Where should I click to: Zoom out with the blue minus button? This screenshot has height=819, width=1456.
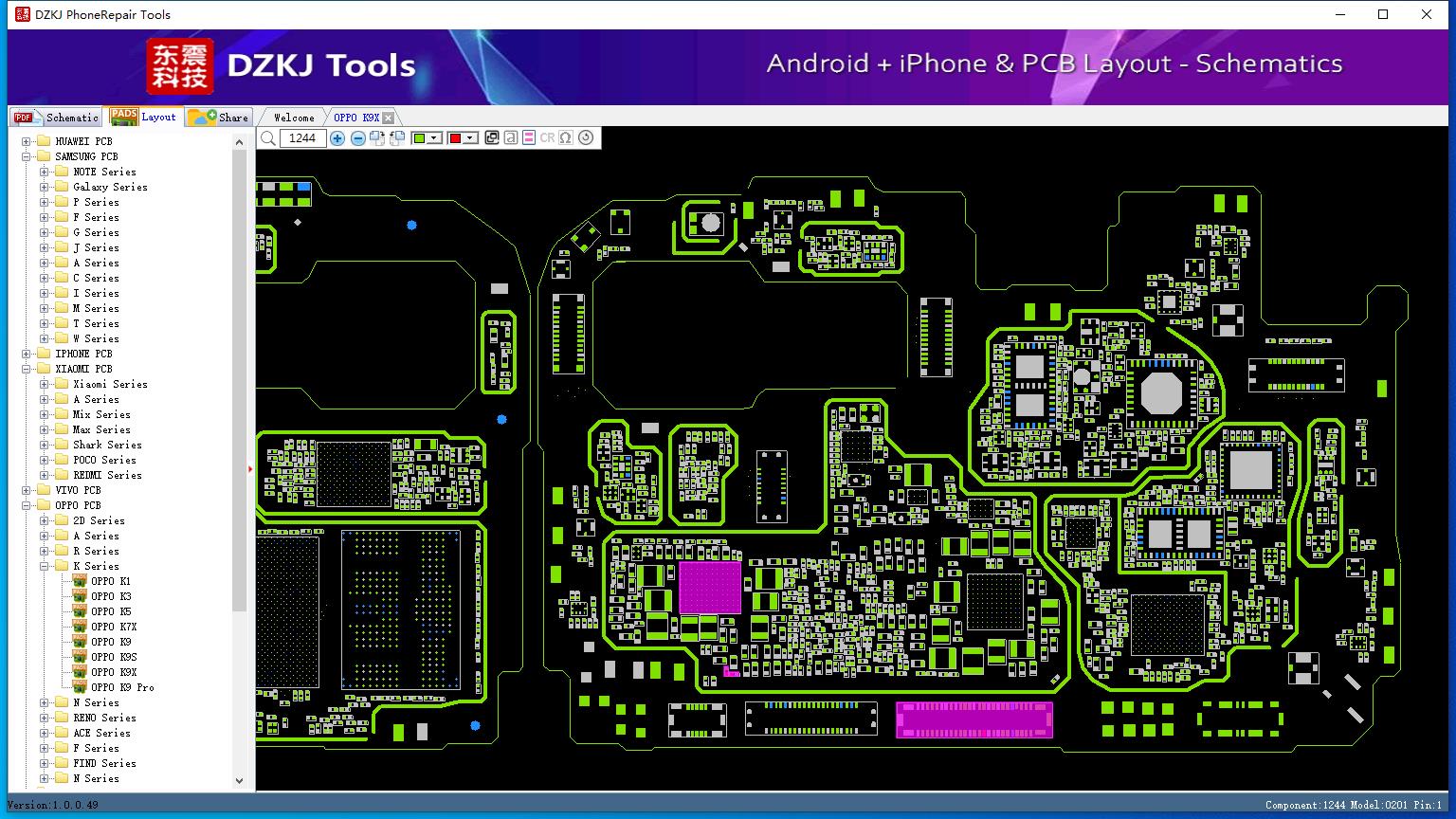(358, 138)
